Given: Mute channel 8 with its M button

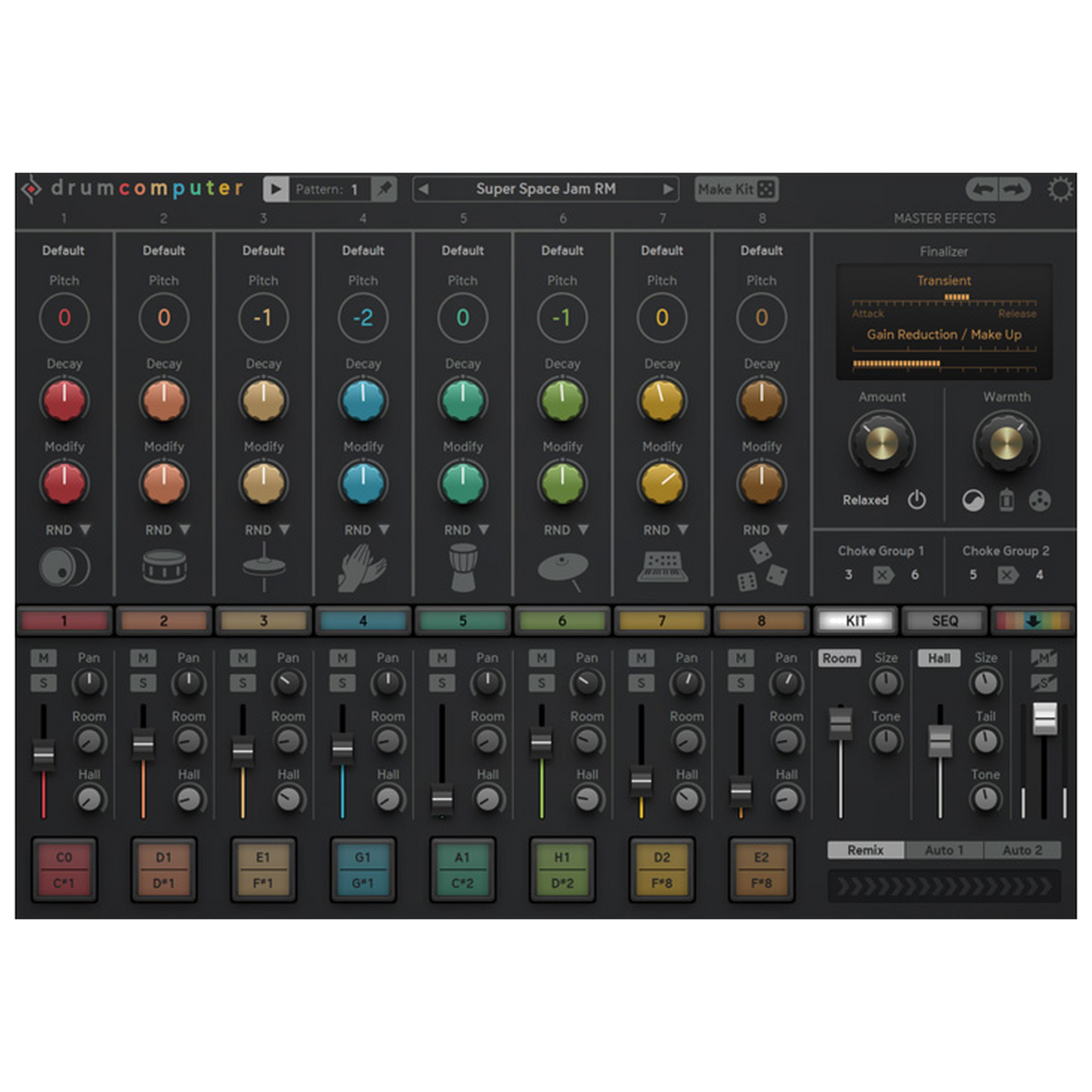Looking at the screenshot, I should (x=741, y=658).
